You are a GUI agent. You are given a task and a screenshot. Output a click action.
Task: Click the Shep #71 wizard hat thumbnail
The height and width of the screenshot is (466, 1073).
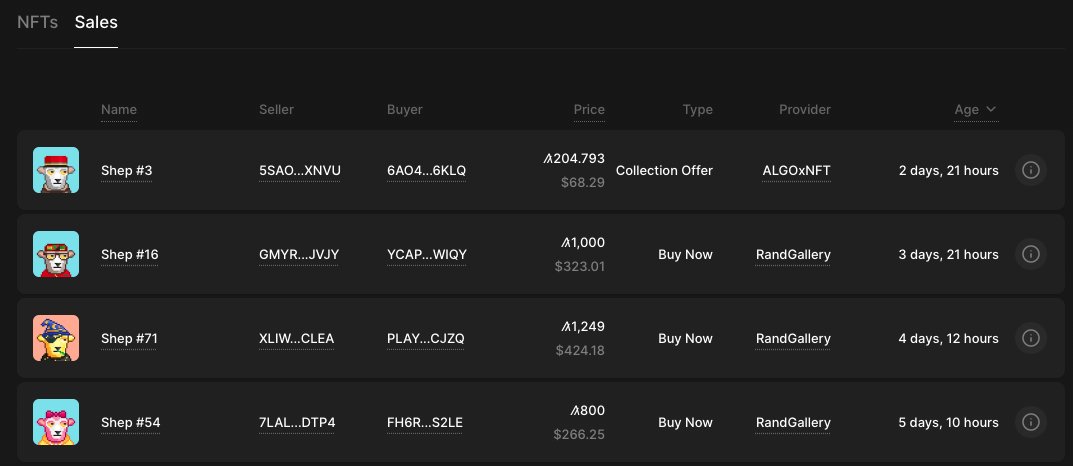pyautogui.click(x=56, y=338)
